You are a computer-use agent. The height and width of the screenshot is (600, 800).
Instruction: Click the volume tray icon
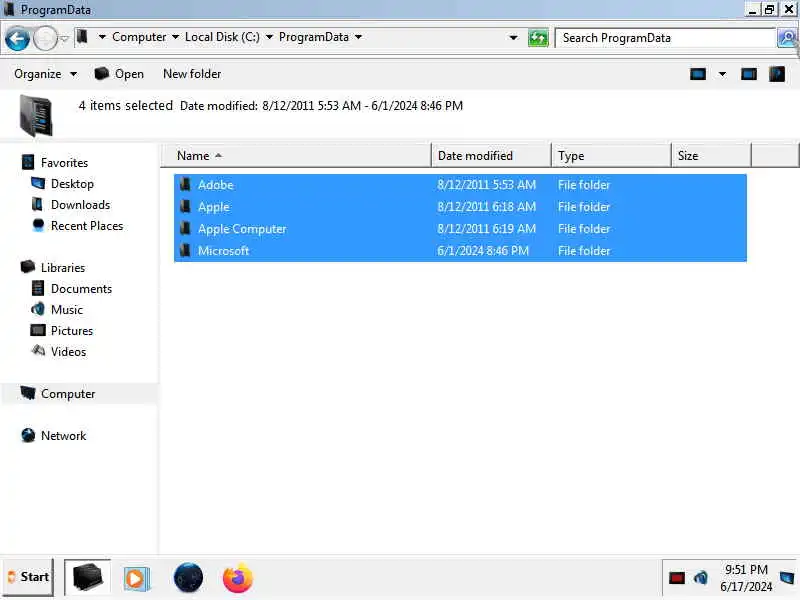(x=701, y=578)
